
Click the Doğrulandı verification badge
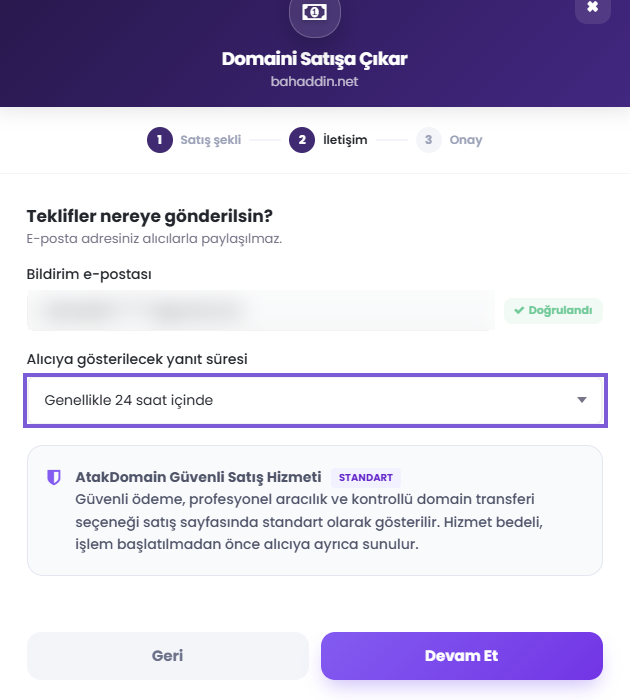(x=553, y=310)
